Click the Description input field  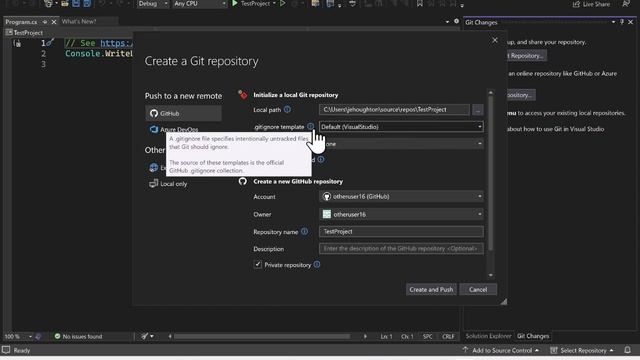(x=401, y=249)
